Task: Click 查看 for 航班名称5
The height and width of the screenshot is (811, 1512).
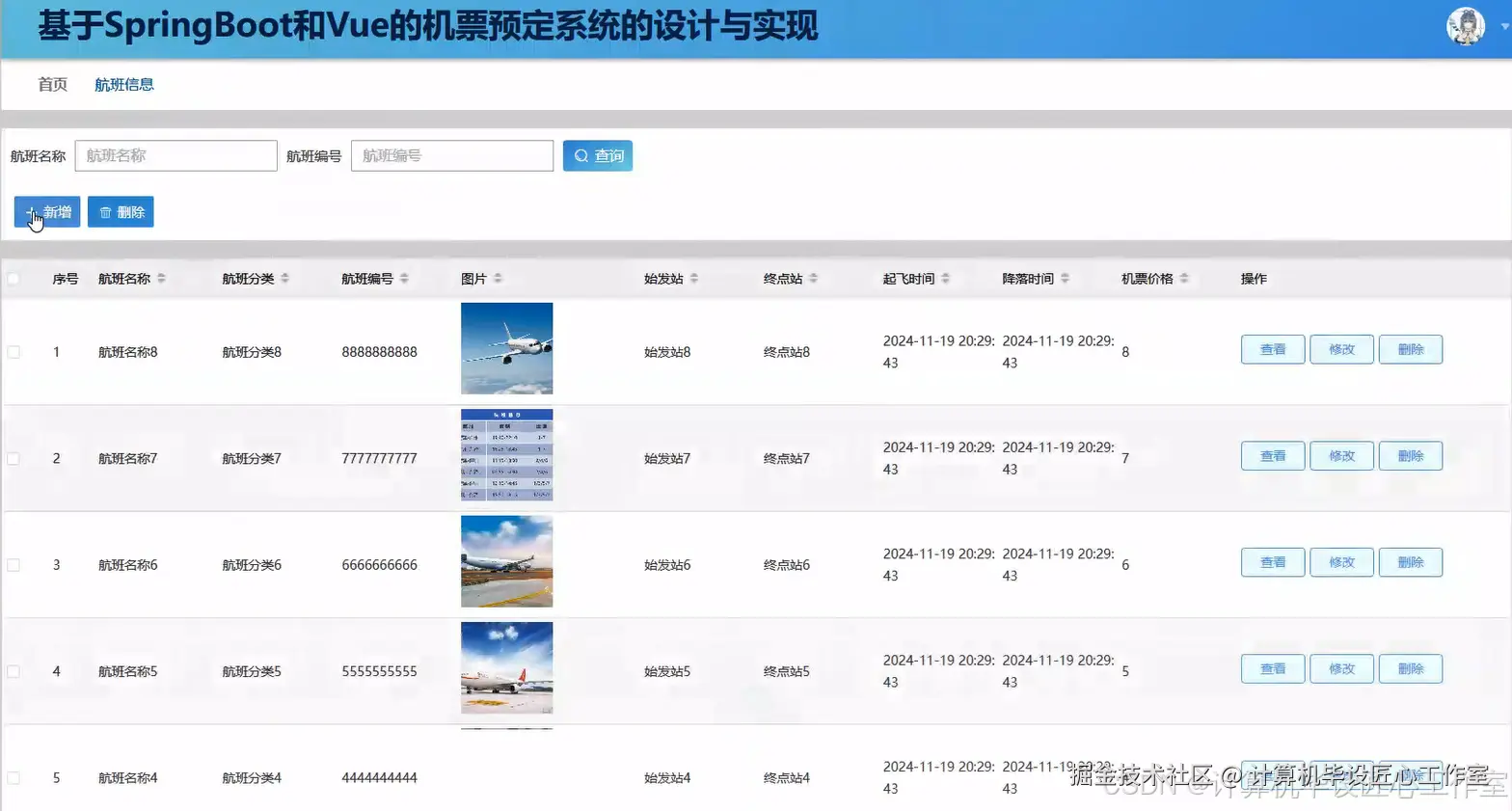Action: click(1273, 668)
